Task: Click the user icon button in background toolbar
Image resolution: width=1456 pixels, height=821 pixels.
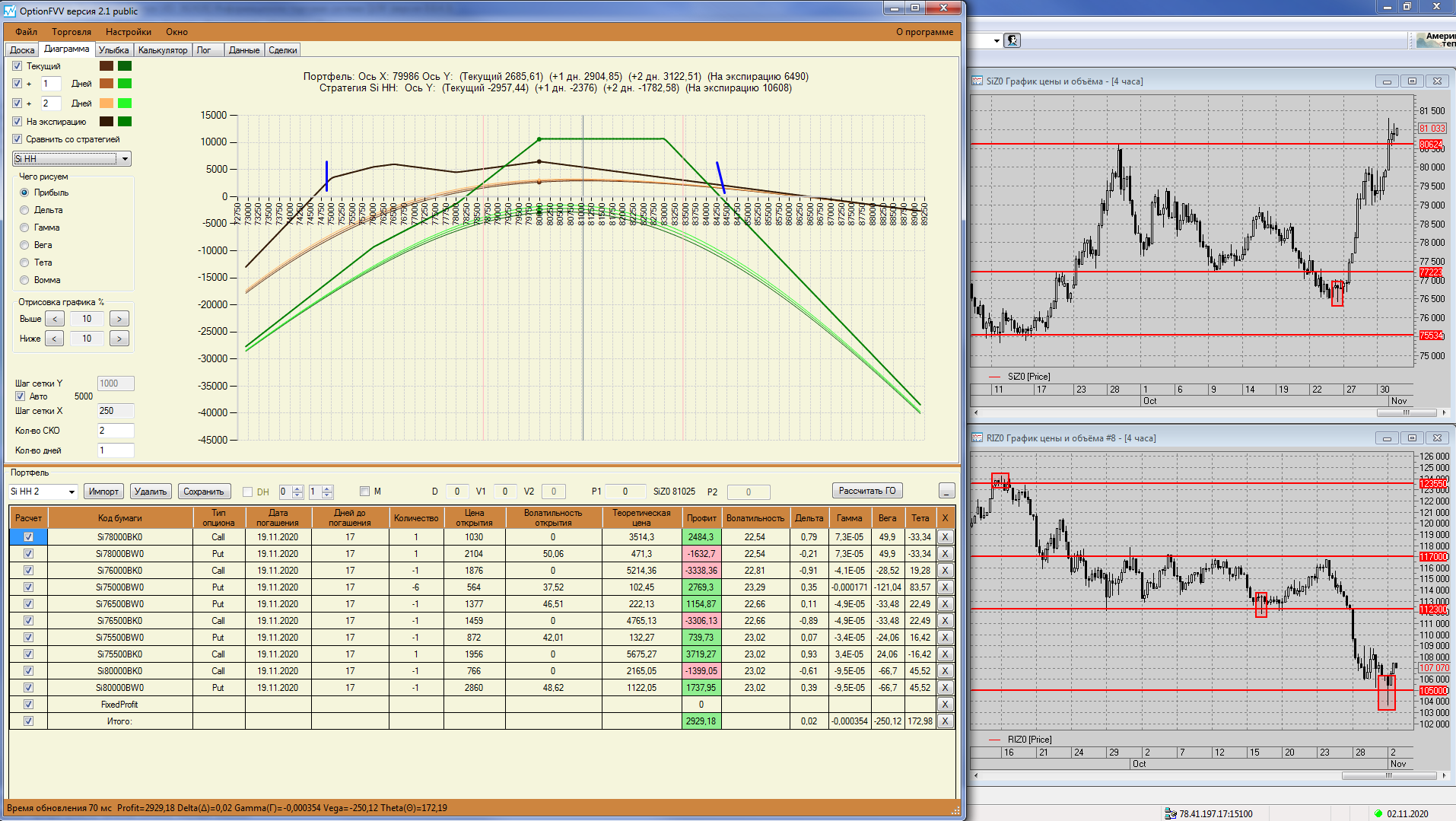Action: pos(1012,40)
